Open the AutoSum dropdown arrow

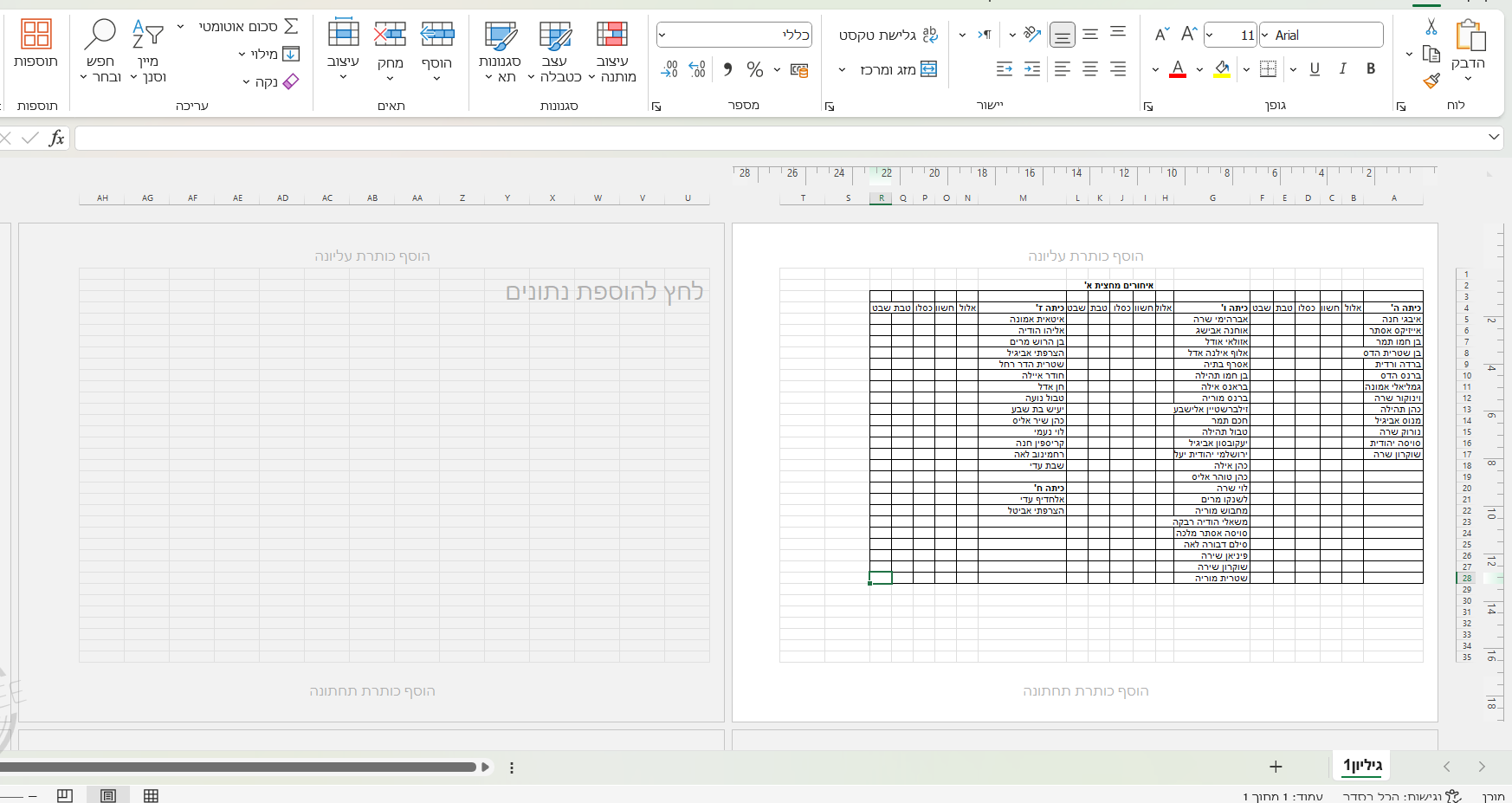180,27
